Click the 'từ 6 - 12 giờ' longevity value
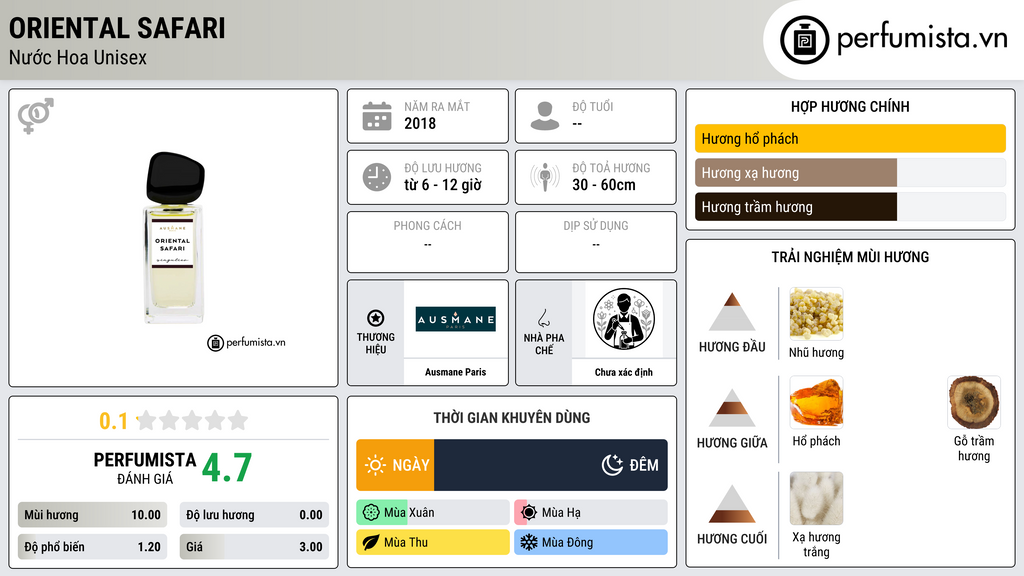This screenshot has width=1024, height=576. [443, 185]
